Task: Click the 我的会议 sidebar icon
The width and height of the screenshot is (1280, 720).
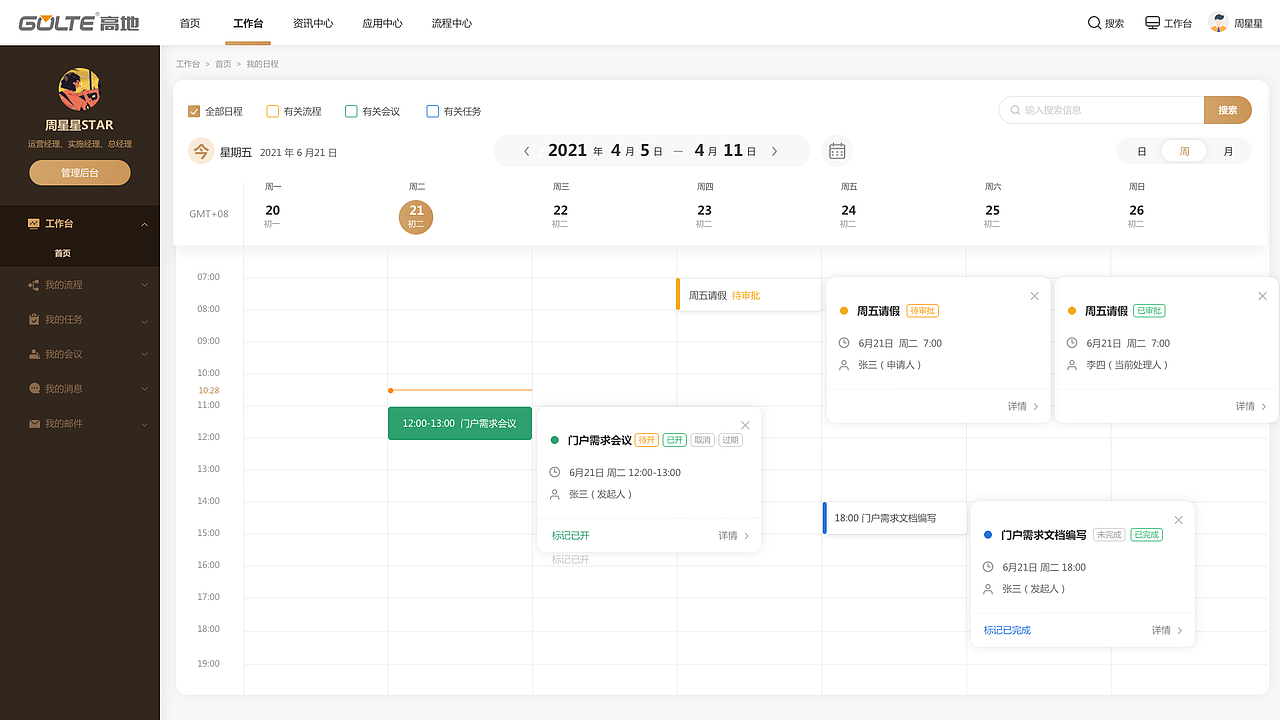Action: tap(34, 354)
